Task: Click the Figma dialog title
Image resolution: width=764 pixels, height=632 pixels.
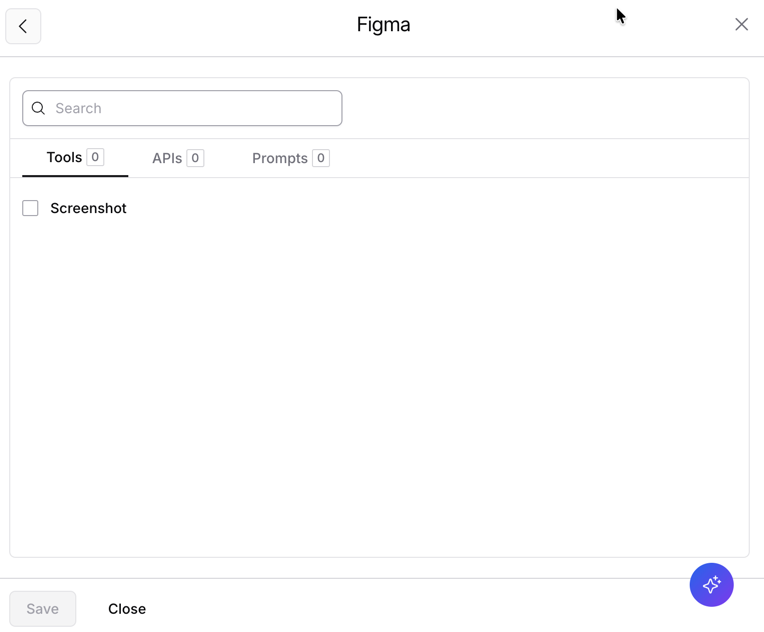Action: [383, 25]
